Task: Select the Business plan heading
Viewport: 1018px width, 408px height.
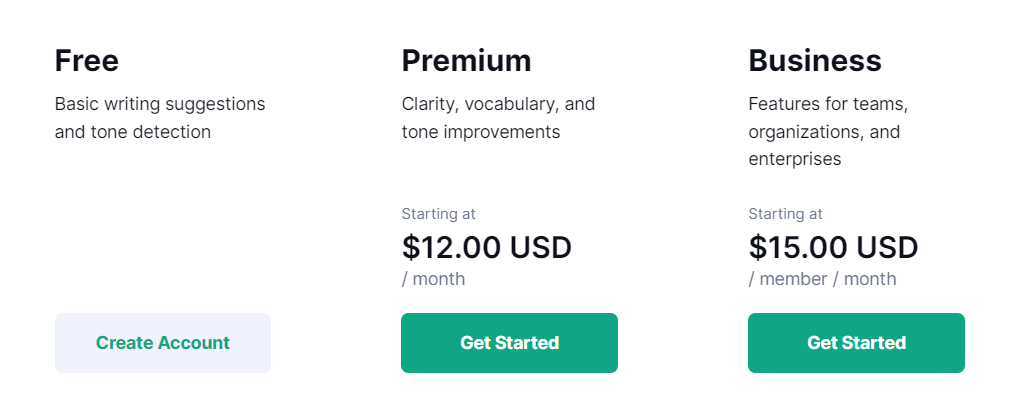Action: coord(814,61)
